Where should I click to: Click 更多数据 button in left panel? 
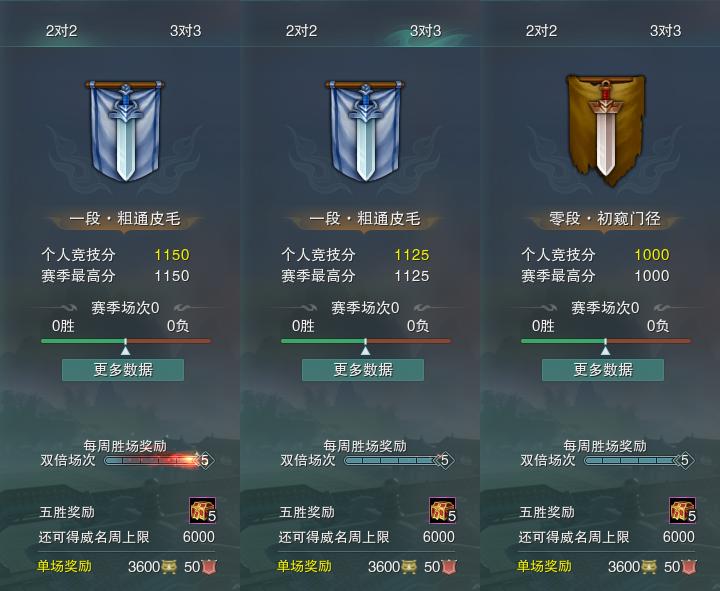click(x=123, y=370)
